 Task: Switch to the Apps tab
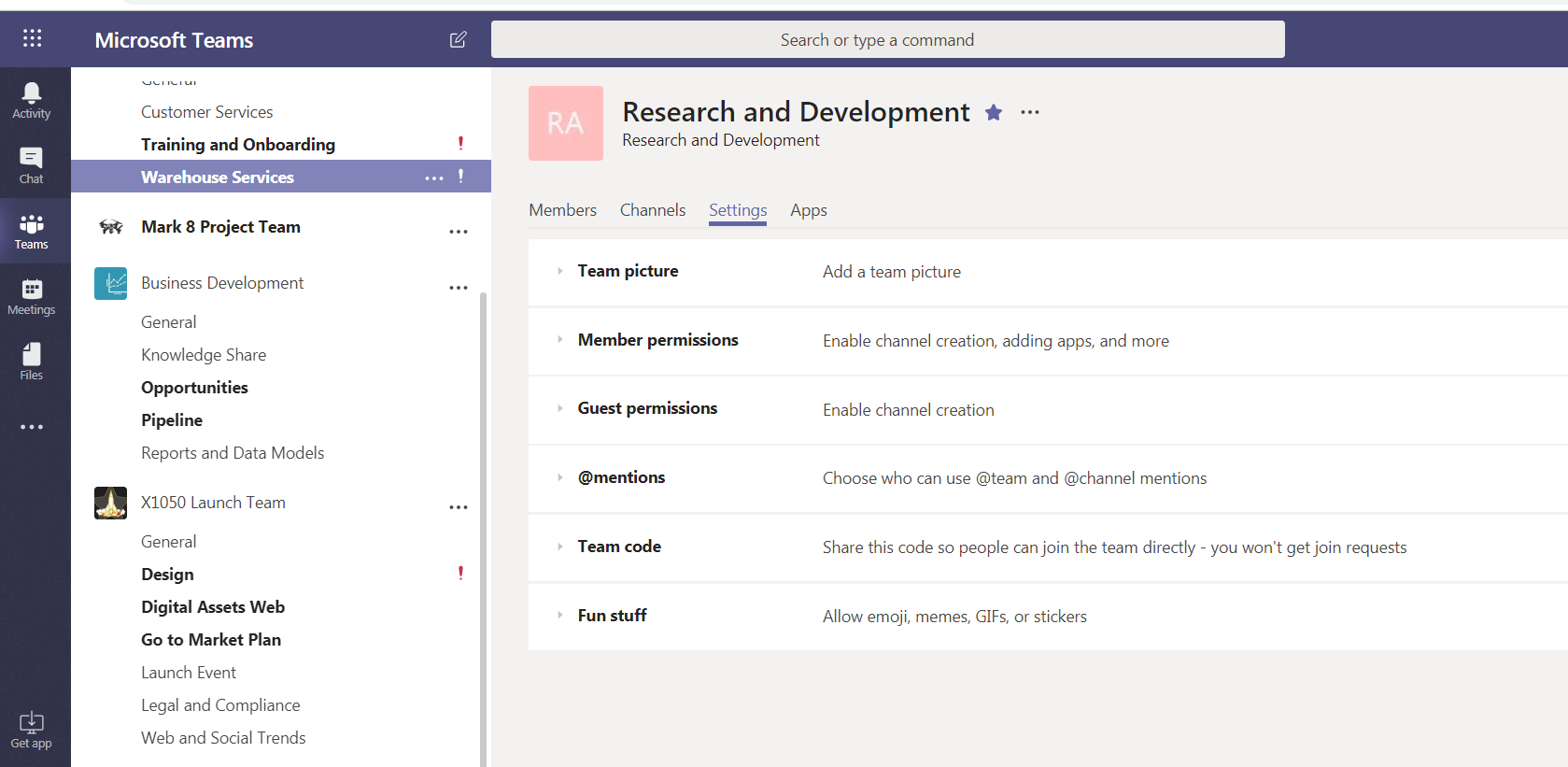pos(809,210)
